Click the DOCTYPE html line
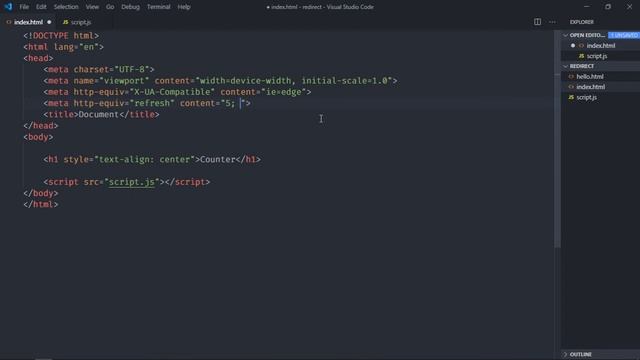This screenshot has width=640, height=360. tap(61, 36)
